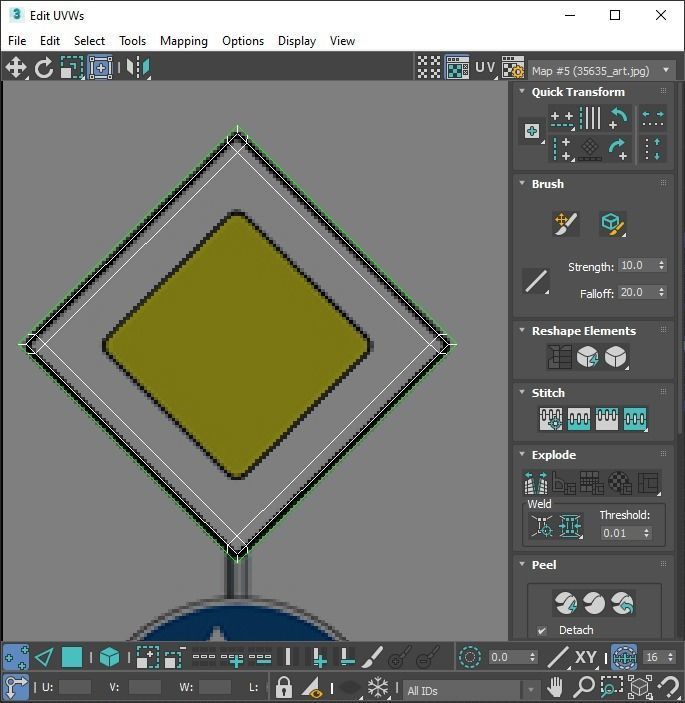Click the Mirror Horizontal tool icon

click(x=138, y=68)
